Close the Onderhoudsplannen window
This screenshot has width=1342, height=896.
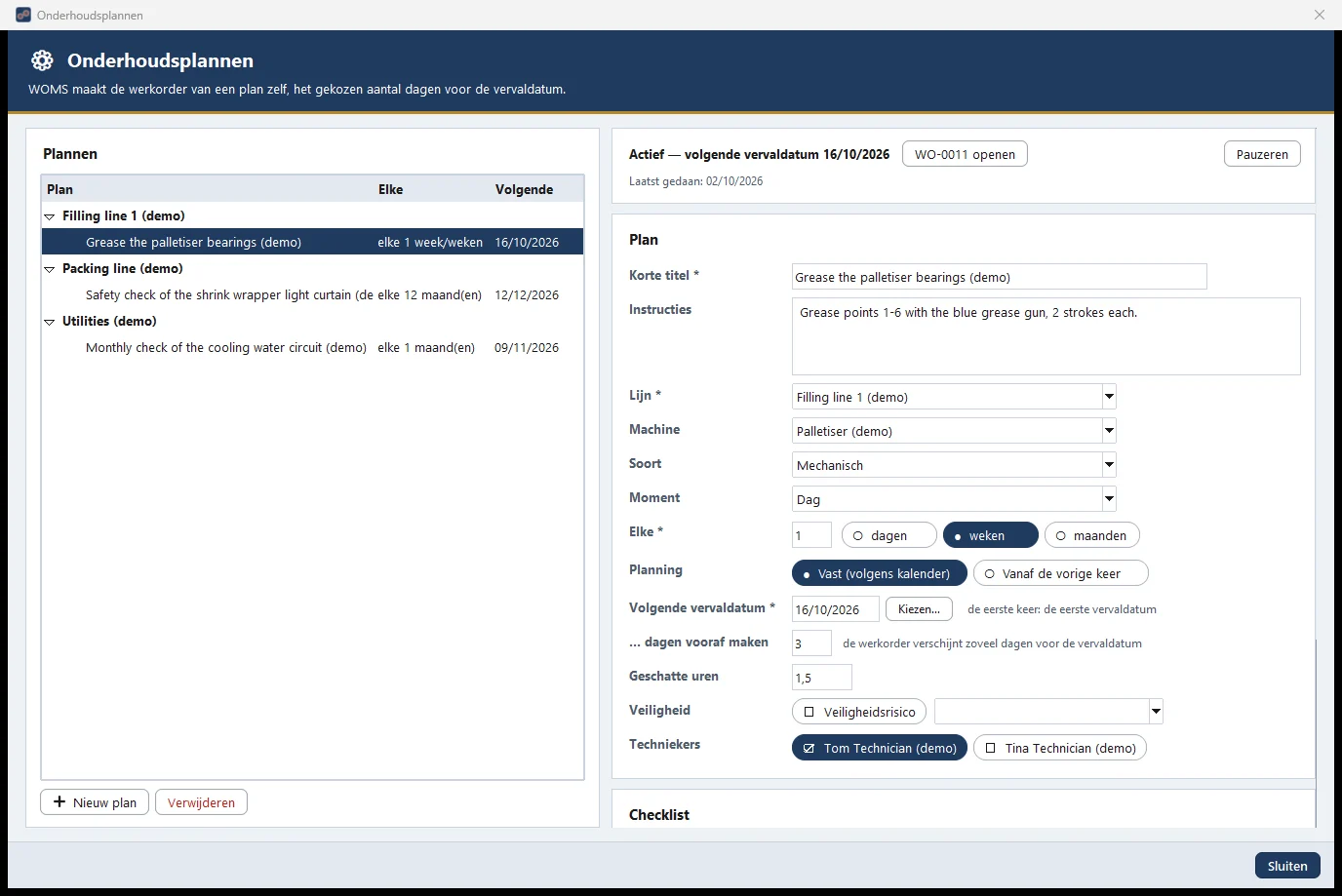(1320, 15)
